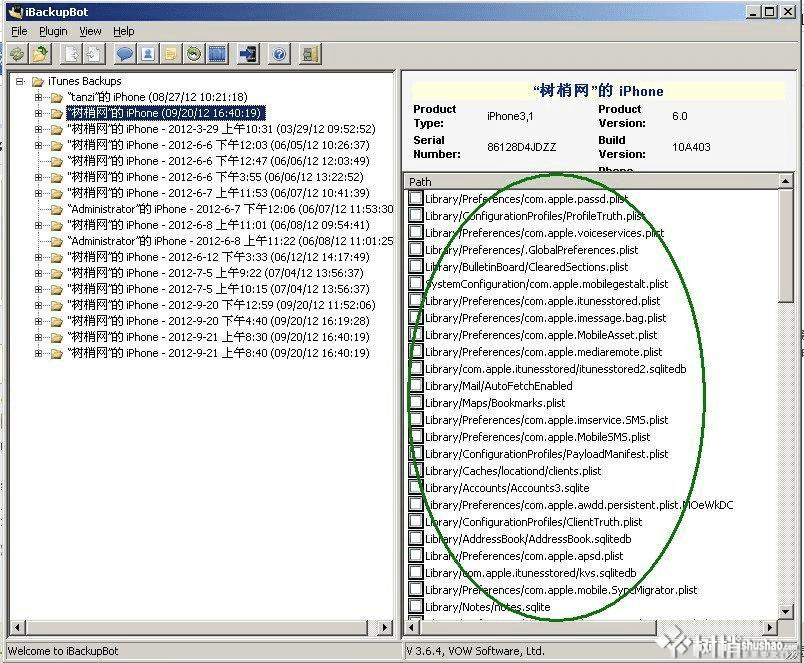Screen dimensions: 804x663
Task: Click the folder icon for the 2012-3-29 backup
Action: pos(56,129)
